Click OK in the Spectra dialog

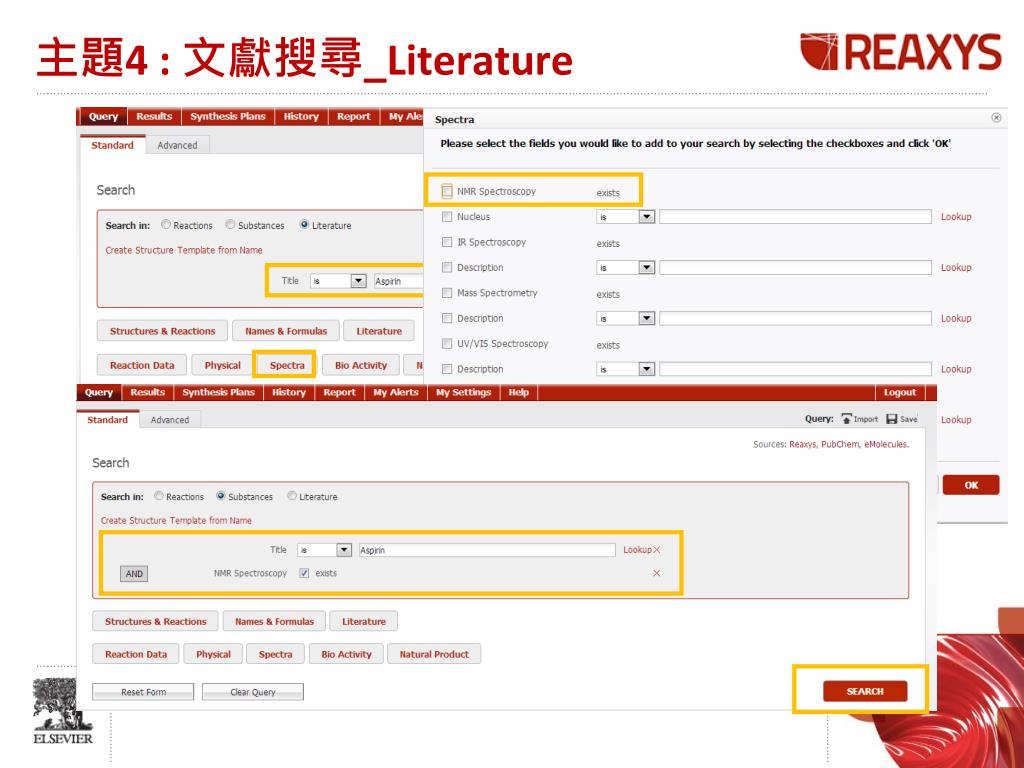pyautogui.click(x=970, y=485)
